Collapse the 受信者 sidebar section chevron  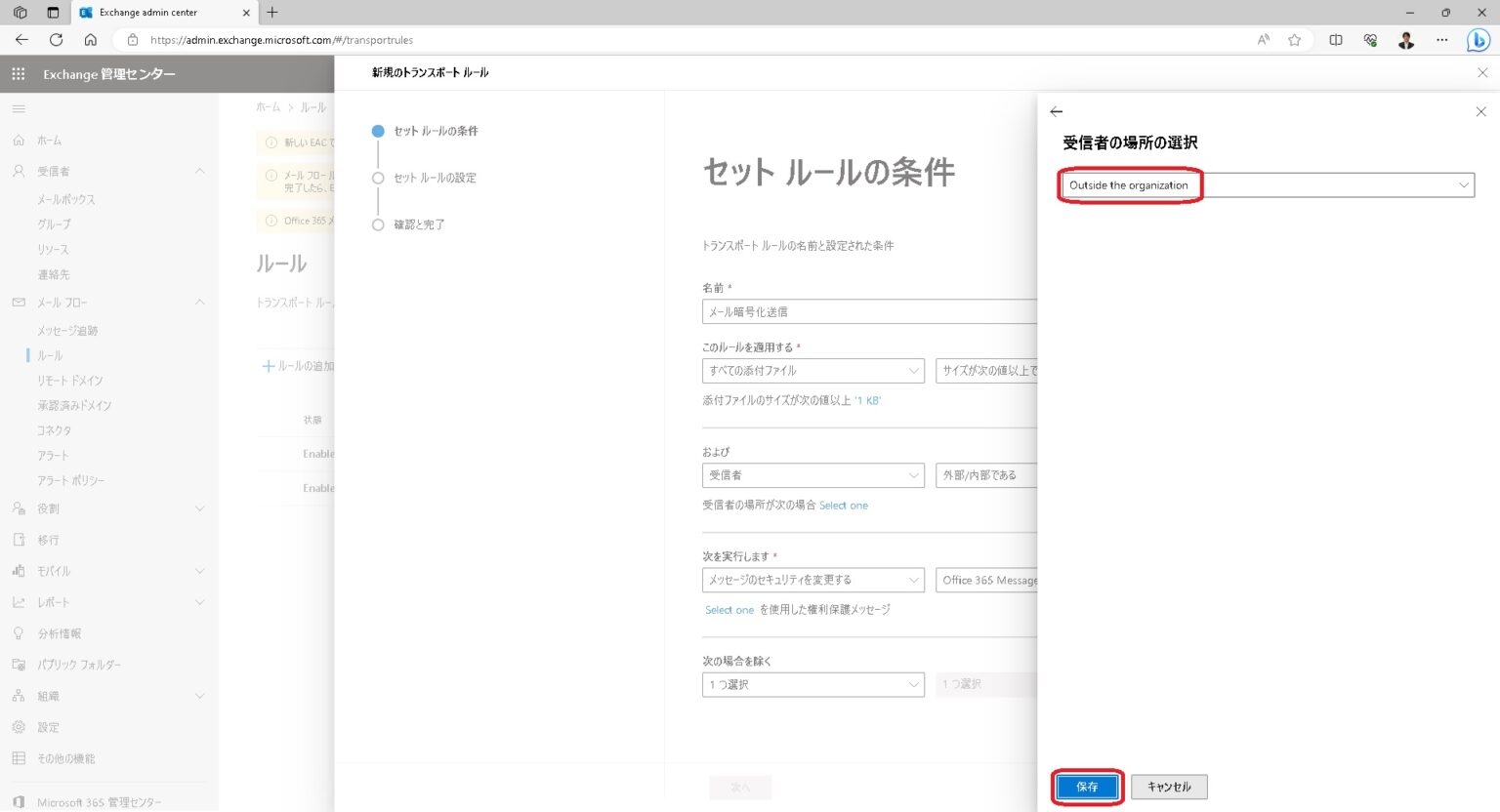[x=200, y=171]
